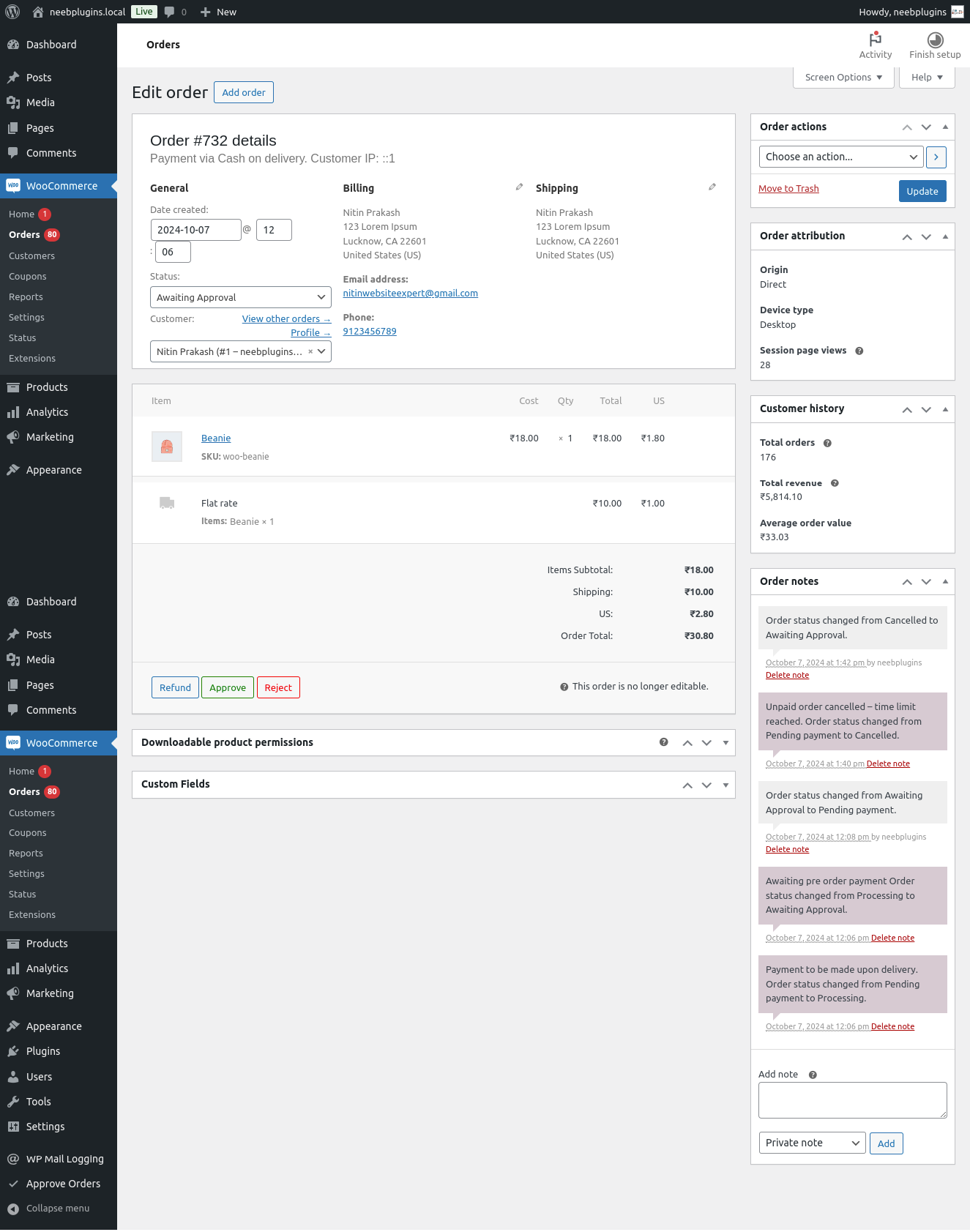This screenshot has height=1232, width=970.
Task: Collapse the admin sidebar menu
Action: tap(59, 1209)
